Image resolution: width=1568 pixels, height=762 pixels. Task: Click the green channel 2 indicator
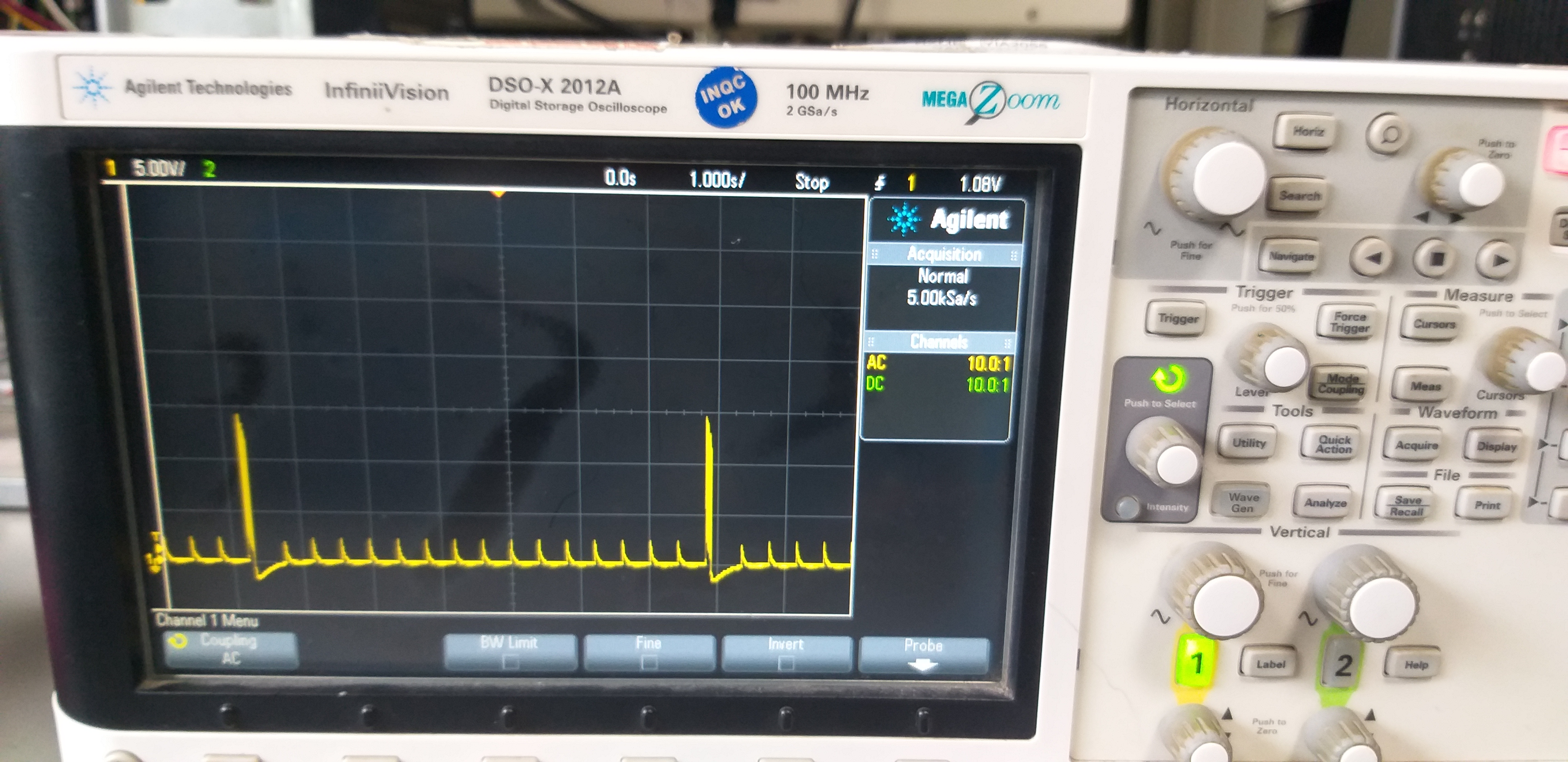click(209, 169)
